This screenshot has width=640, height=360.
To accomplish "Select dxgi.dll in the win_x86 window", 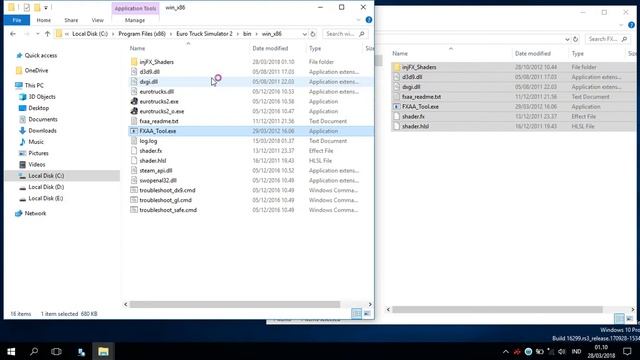I will pyautogui.click(x=149, y=82).
